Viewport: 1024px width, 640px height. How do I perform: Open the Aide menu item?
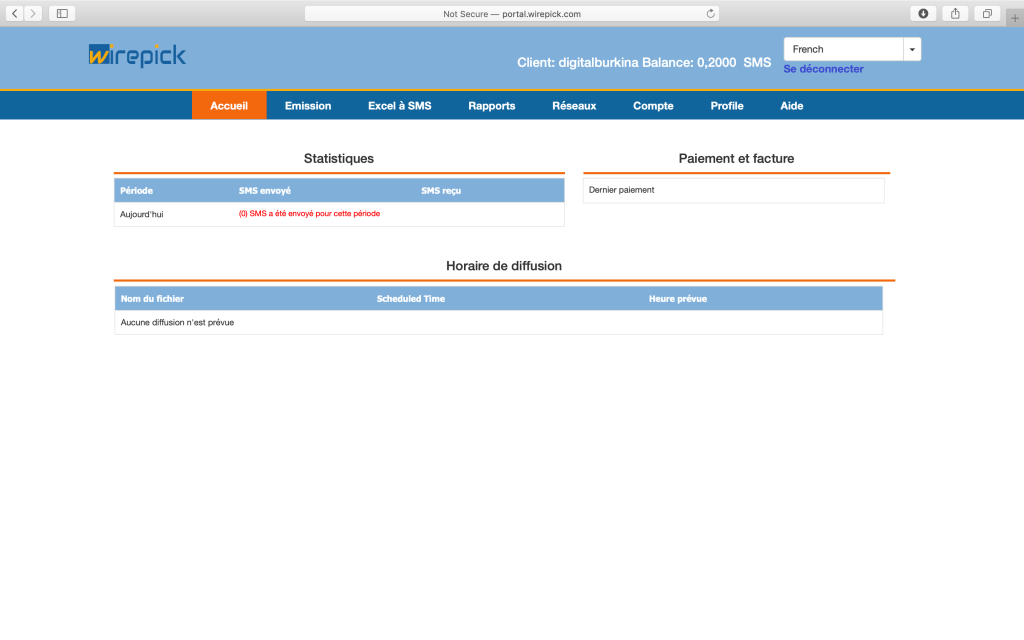click(x=791, y=106)
